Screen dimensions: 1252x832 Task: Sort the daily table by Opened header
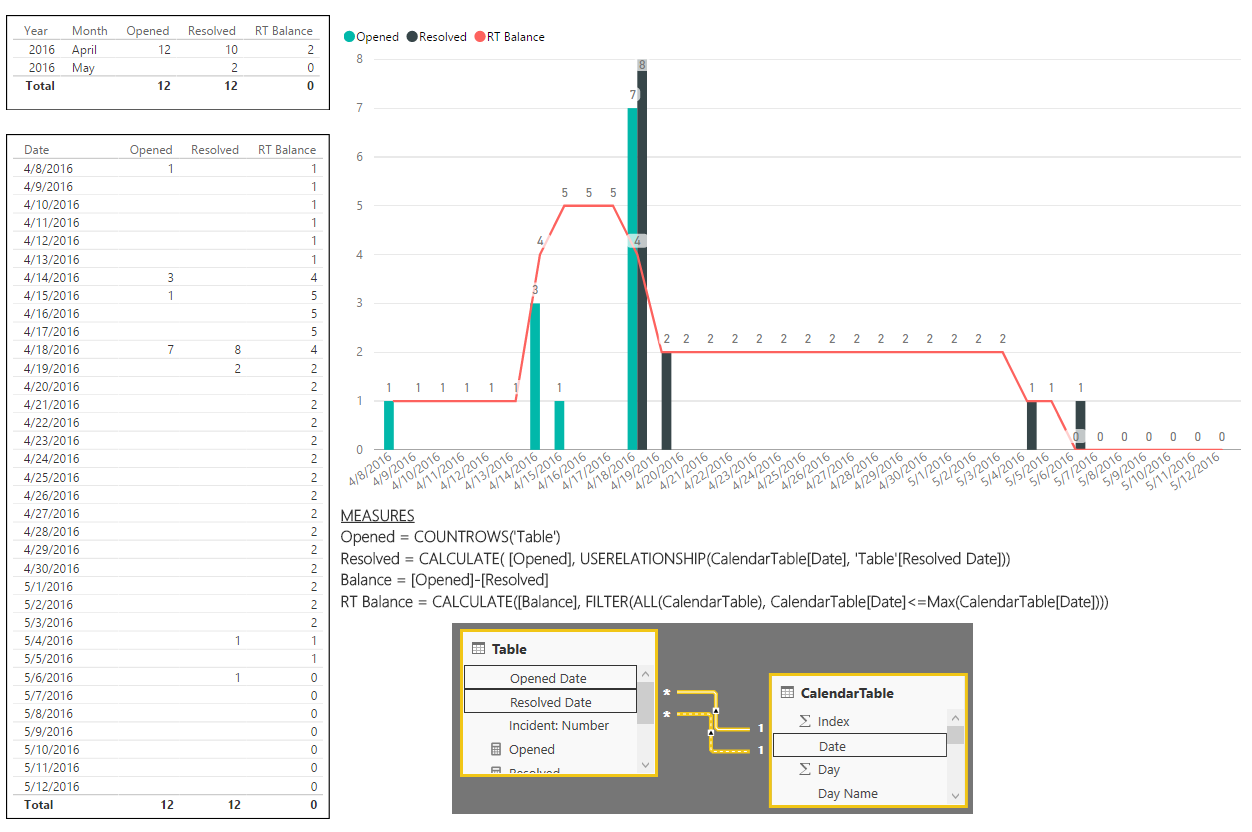coord(151,150)
